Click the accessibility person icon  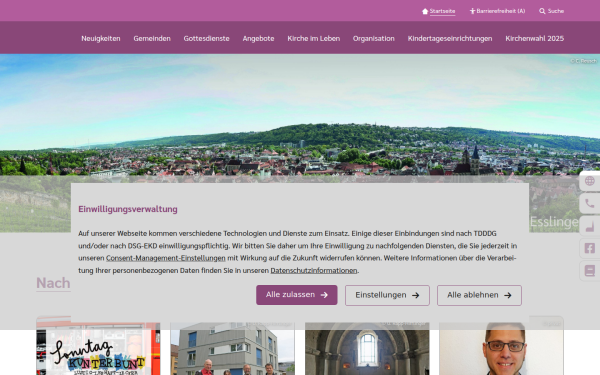[x=472, y=11]
